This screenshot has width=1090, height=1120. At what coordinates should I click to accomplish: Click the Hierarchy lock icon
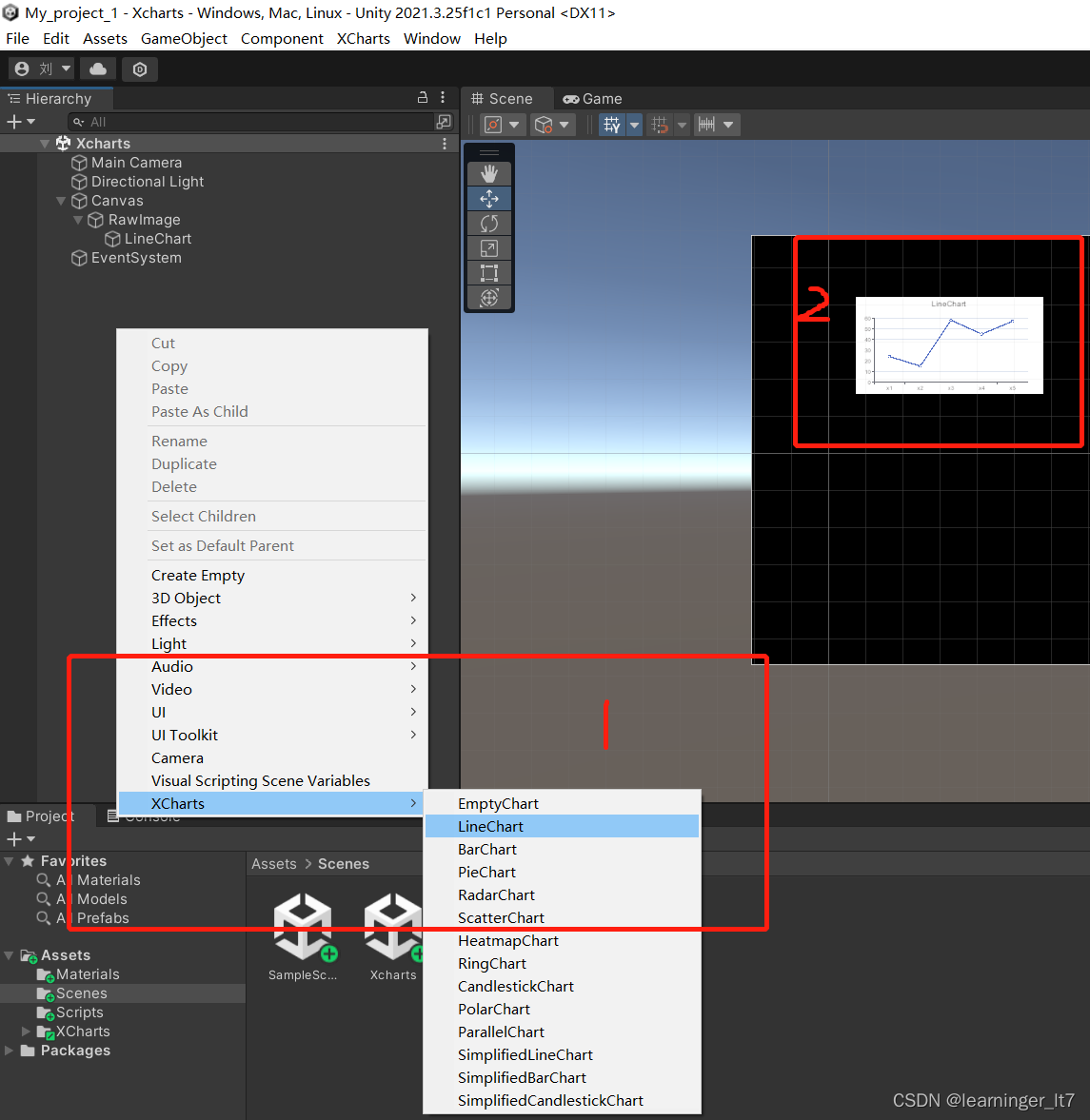pyautogui.click(x=423, y=98)
